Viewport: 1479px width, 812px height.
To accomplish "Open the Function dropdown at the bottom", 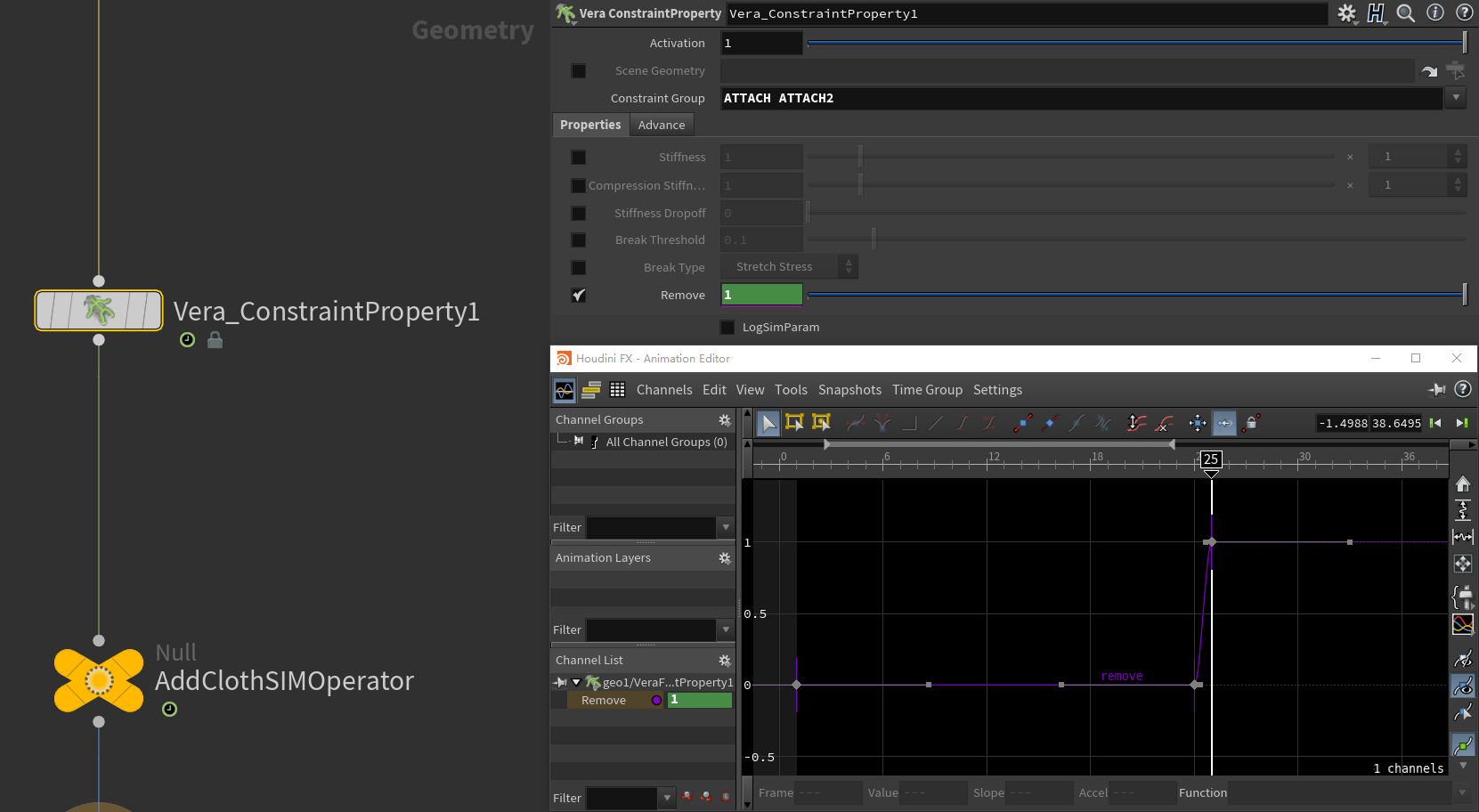I will [1462, 792].
